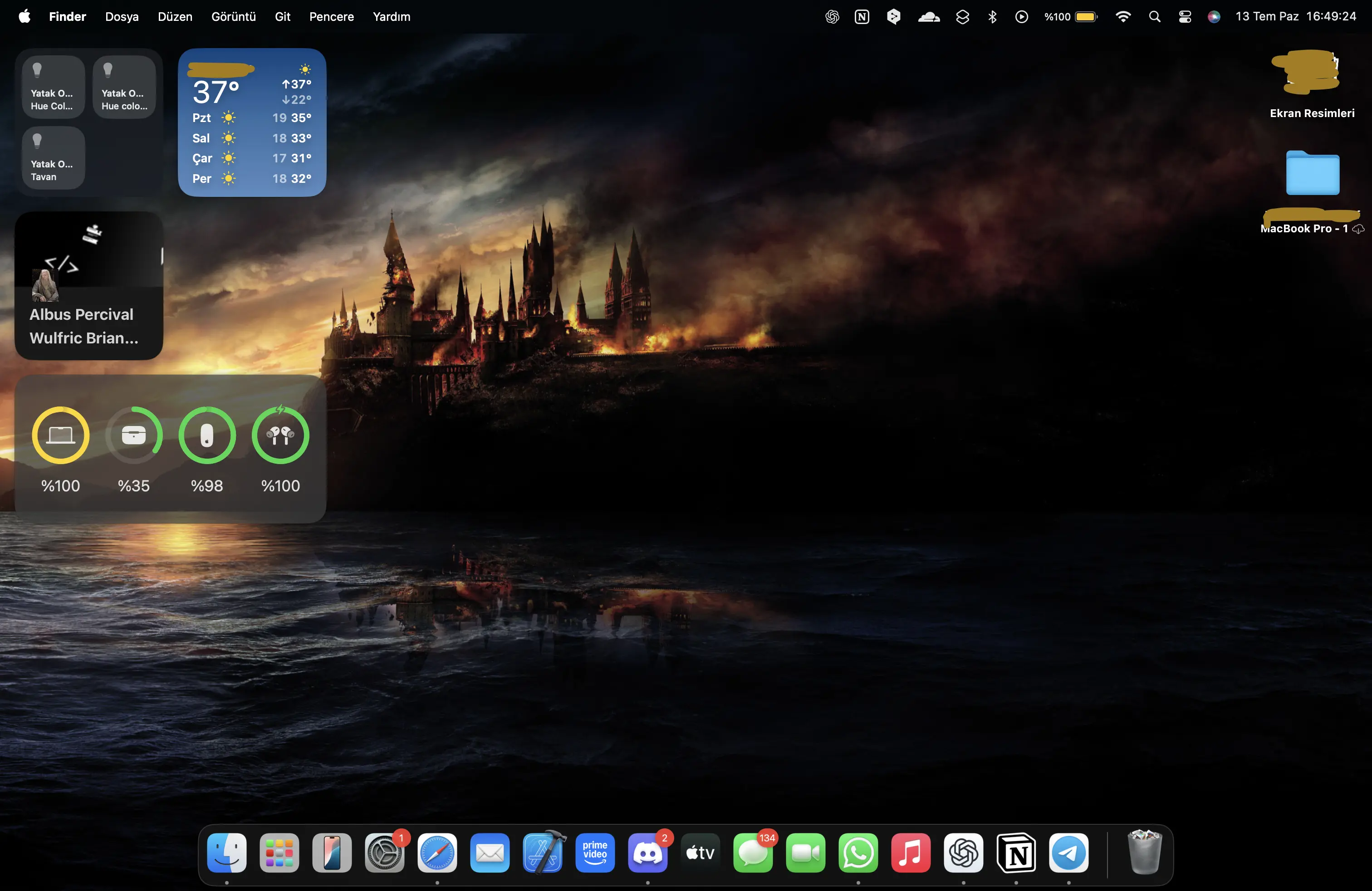Toggle first Yatak O... Hue Col... light
The height and width of the screenshot is (891, 1372).
click(53, 87)
